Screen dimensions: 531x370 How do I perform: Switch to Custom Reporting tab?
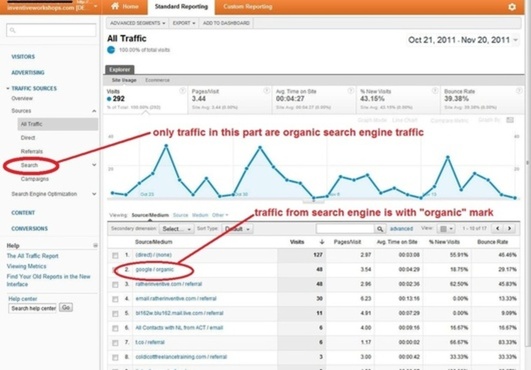(248, 6)
